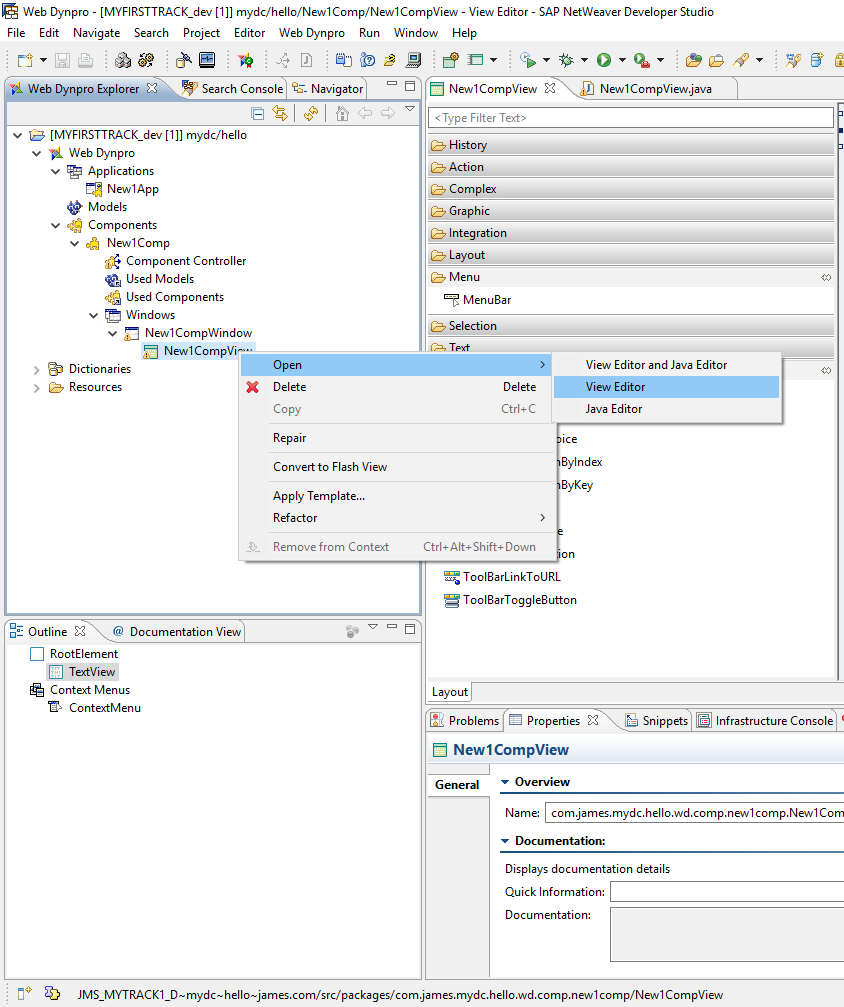
Task: Open the Debug dropdown arrow in toolbar
Action: pyautogui.click(x=585, y=60)
